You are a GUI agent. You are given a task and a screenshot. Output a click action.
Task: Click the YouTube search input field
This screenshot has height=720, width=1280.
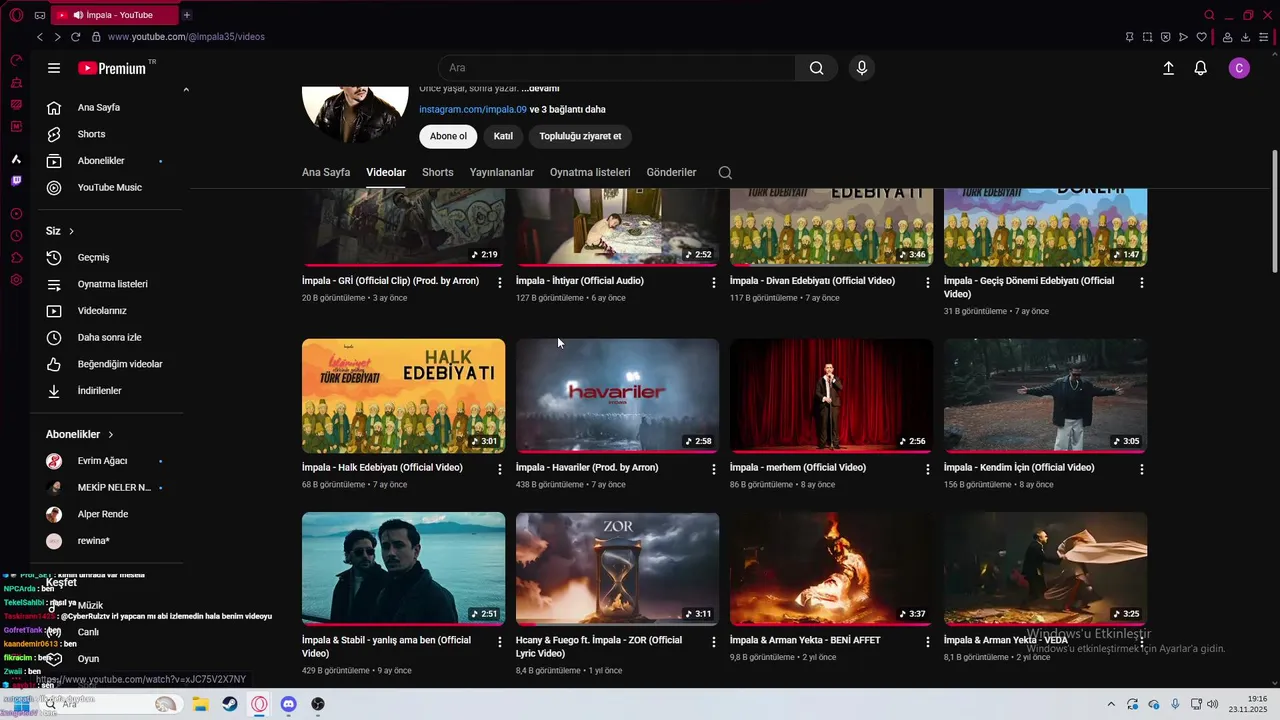[617, 68]
